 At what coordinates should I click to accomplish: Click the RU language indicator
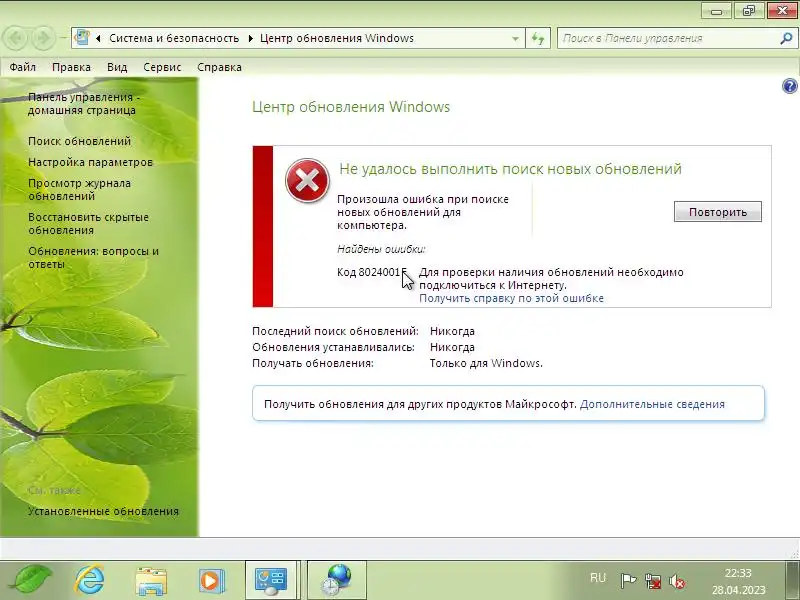597,578
